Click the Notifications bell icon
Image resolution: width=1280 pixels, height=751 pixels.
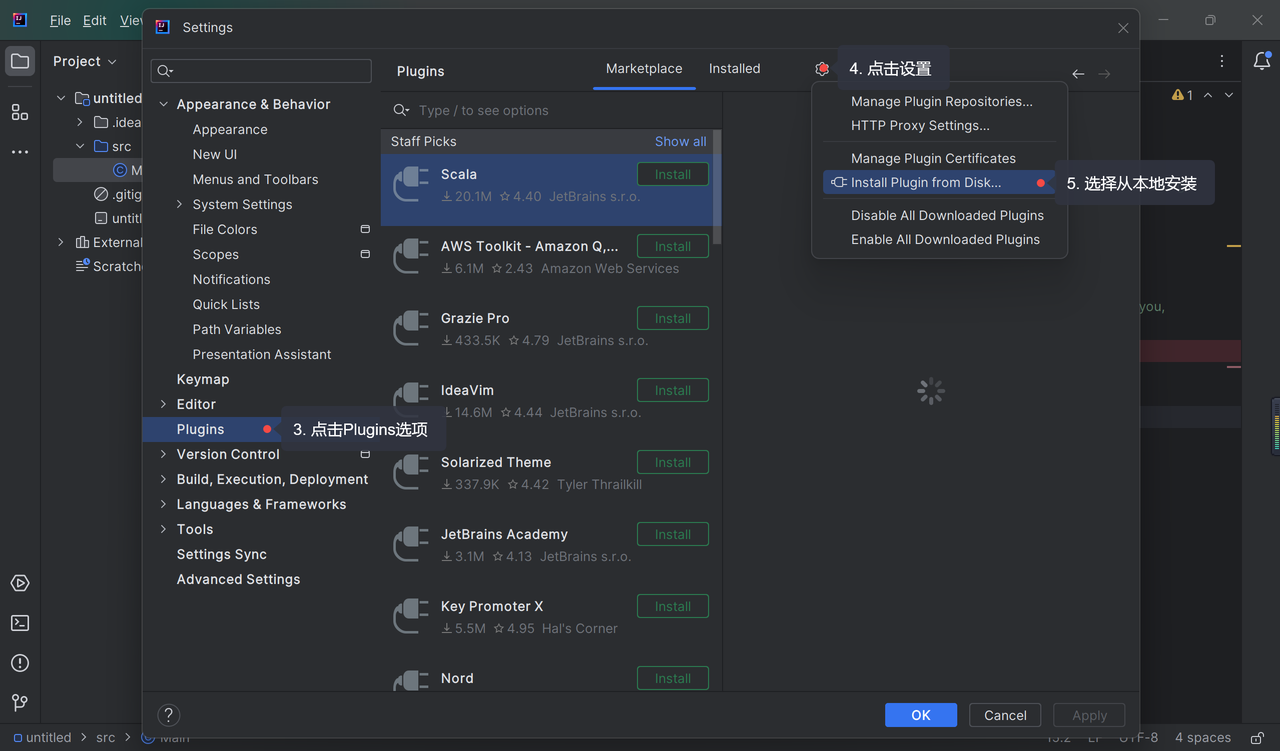pyautogui.click(x=1262, y=61)
